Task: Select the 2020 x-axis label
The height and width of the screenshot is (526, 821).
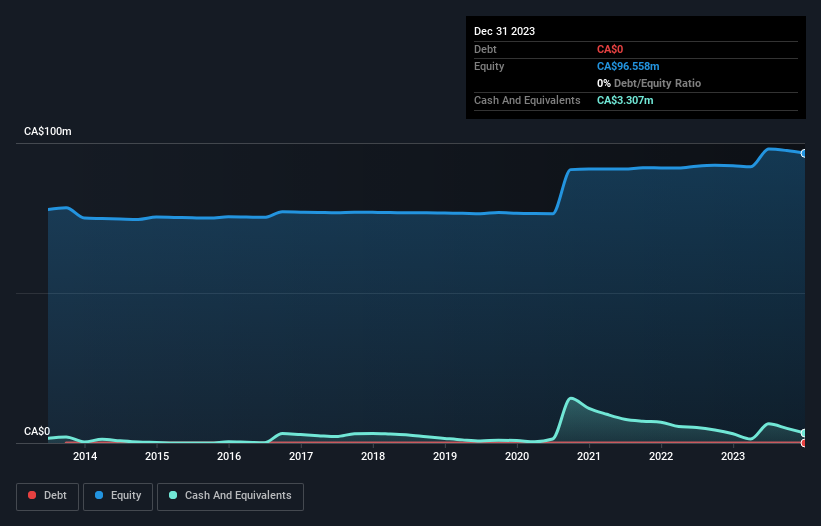Action: pos(517,456)
